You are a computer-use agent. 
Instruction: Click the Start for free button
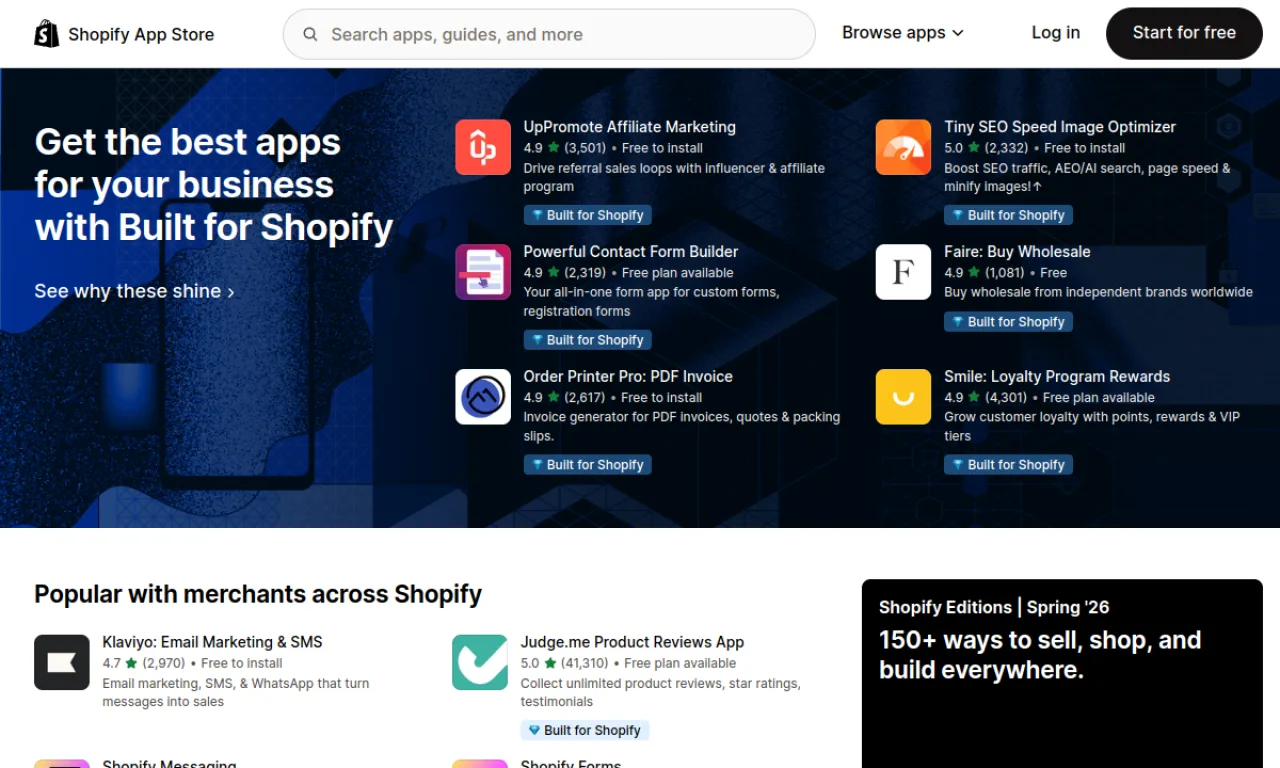(x=1184, y=33)
